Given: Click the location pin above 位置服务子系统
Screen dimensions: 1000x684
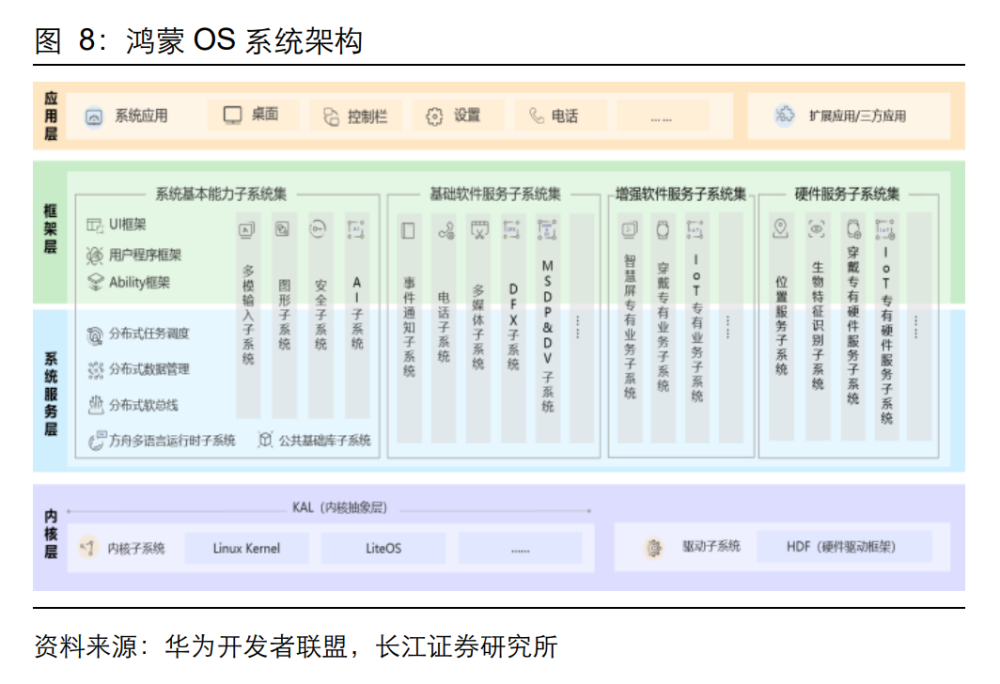Looking at the screenshot, I should coord(781,228).
